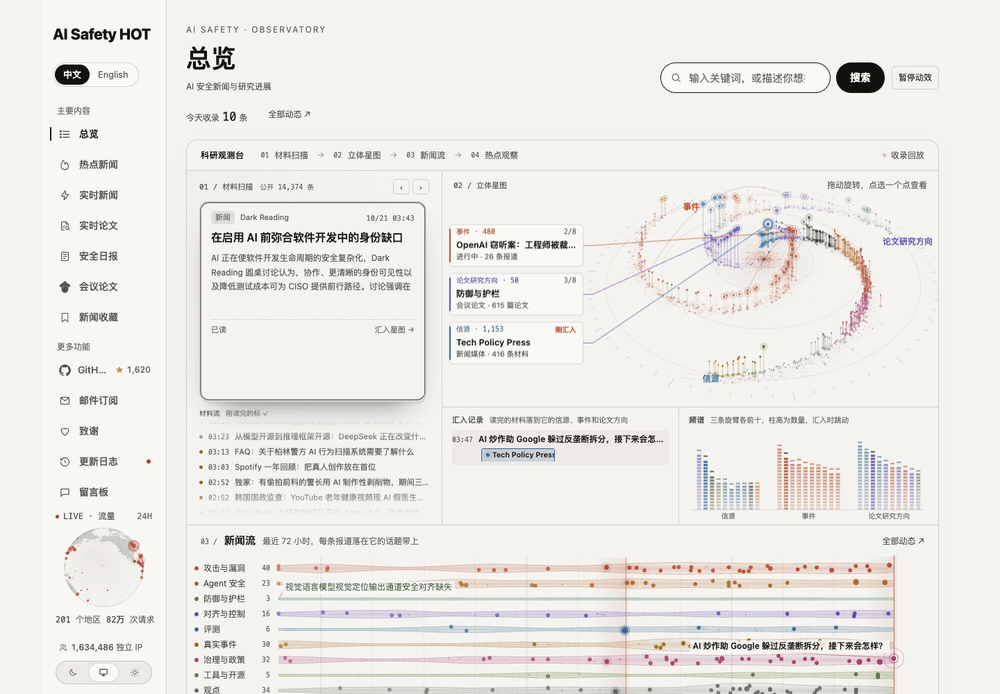The width and height of the screenshot is (1000, 694).
Task: Show the previous material card arrow
Action: pos(401,187)
